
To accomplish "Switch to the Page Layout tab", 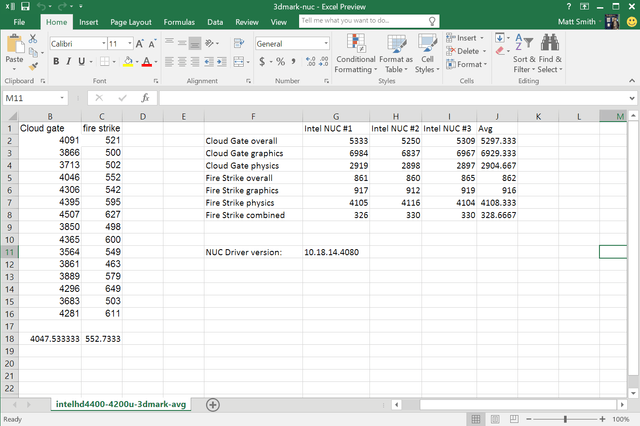I will coord(131,22).
